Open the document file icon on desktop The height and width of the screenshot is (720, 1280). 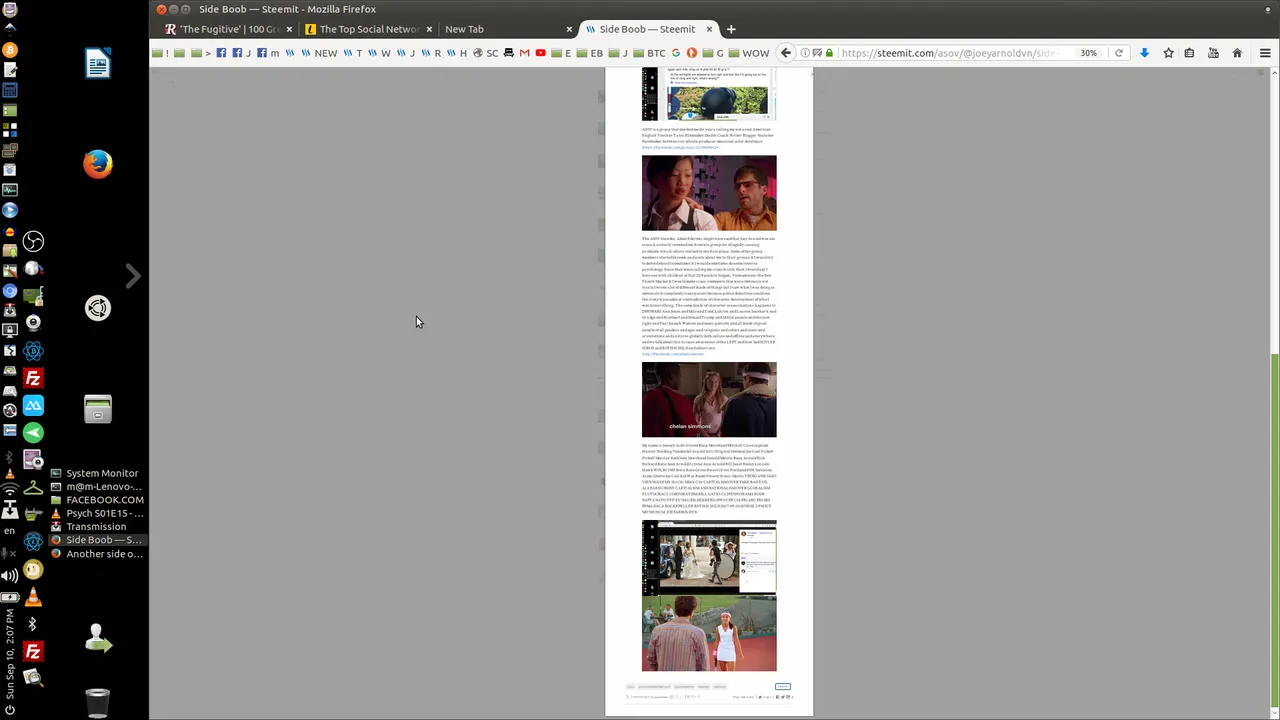click(x=97, y=64)
